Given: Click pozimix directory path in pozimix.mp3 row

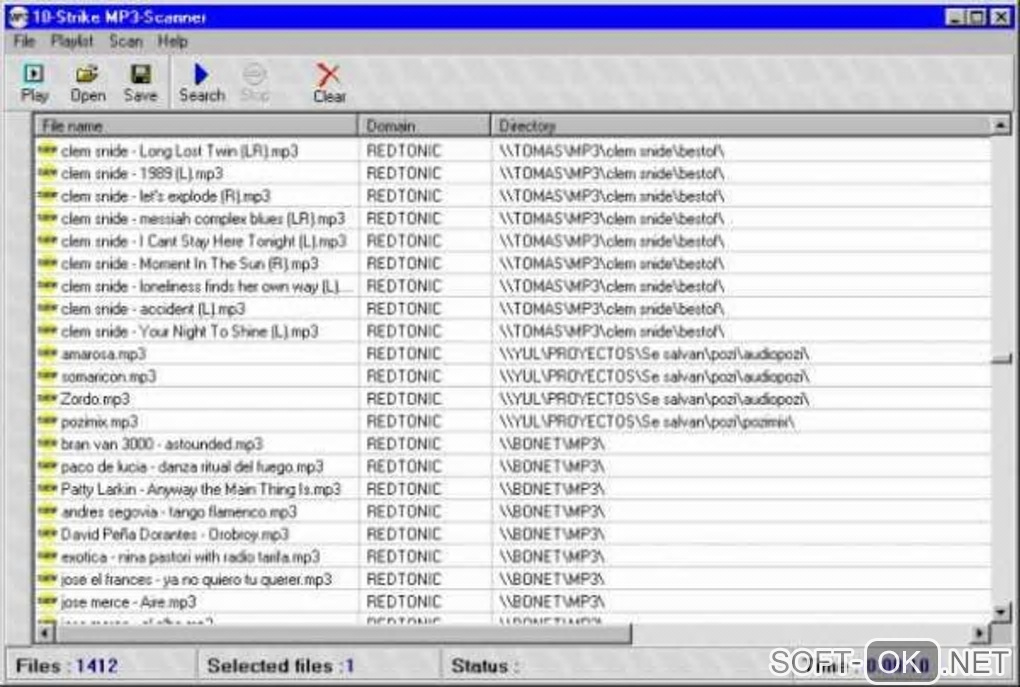Looking at the screenshot, I should [647, 422].
